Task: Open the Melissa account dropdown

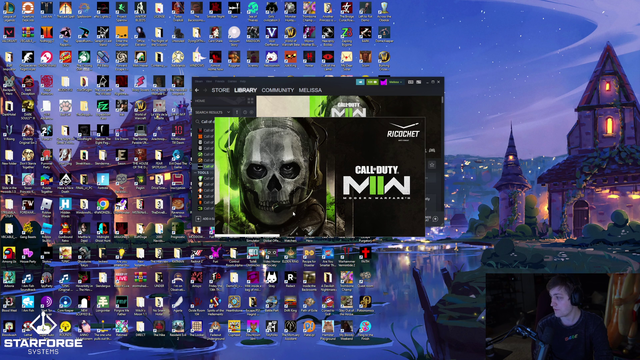Action: [395, 82]
